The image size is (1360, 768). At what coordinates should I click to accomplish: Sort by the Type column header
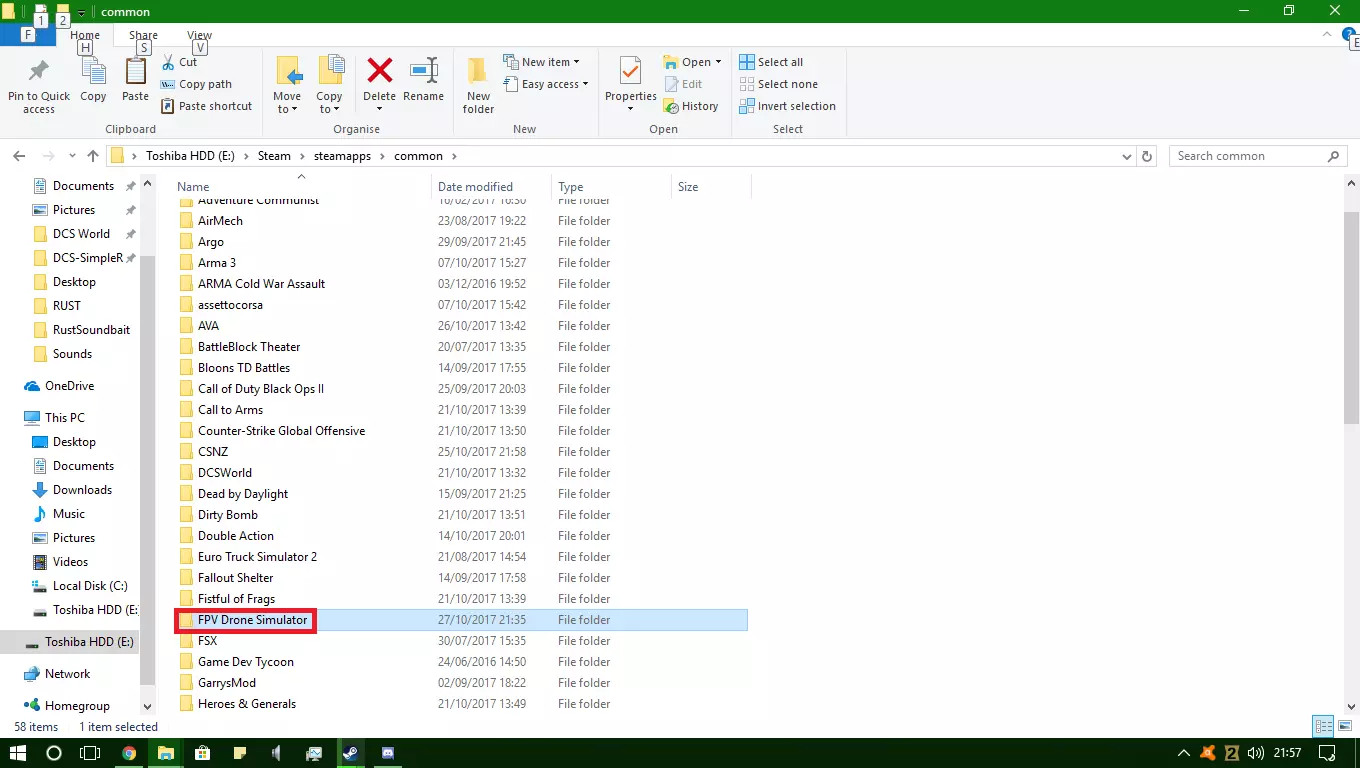point(612,187)
